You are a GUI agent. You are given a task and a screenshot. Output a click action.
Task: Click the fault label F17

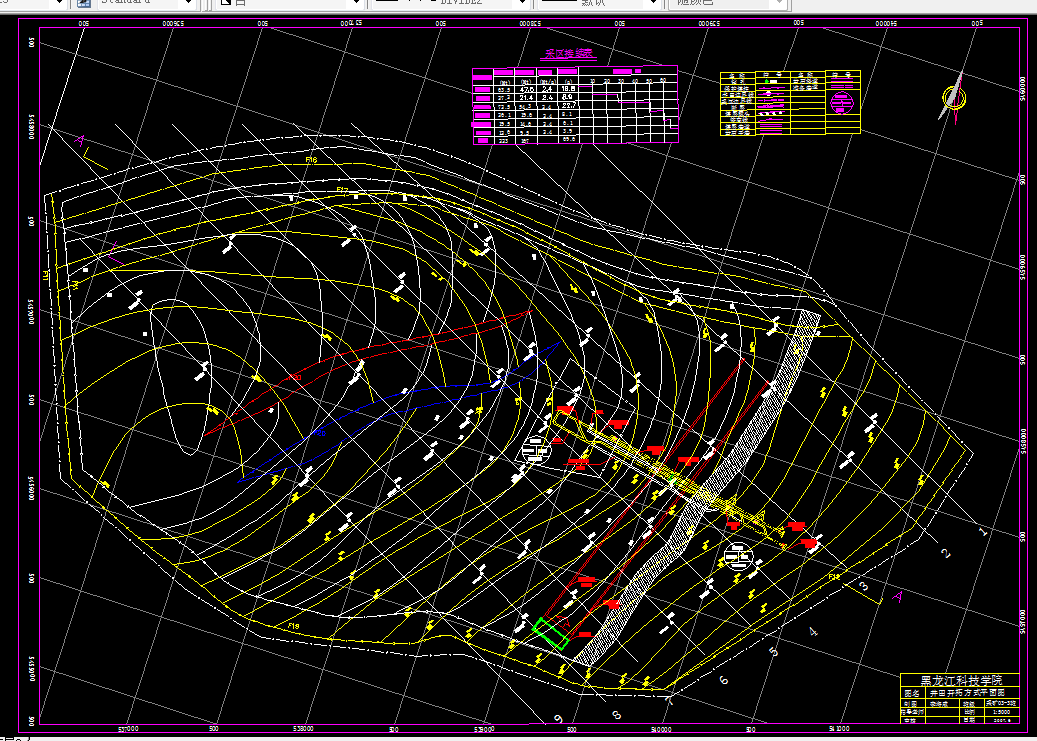(x=342, y=191)
